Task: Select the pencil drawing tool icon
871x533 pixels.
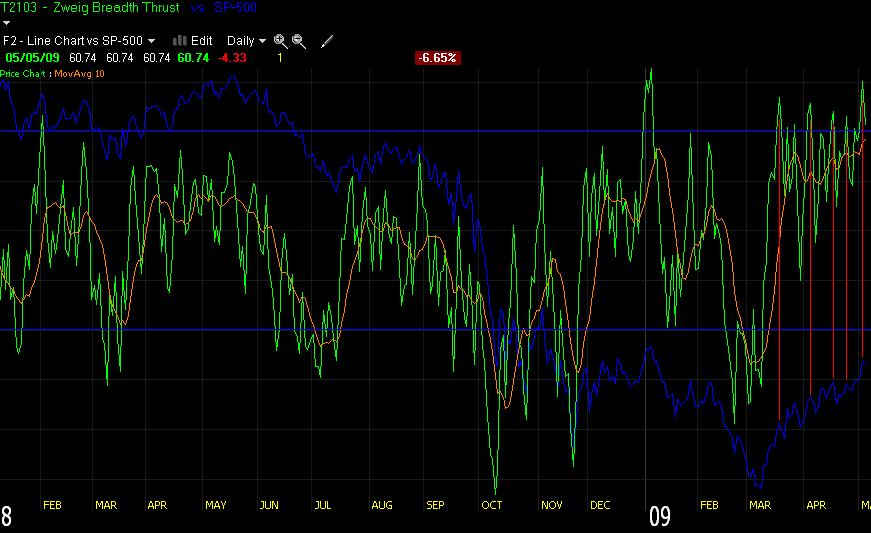Action: coord(327,41)
